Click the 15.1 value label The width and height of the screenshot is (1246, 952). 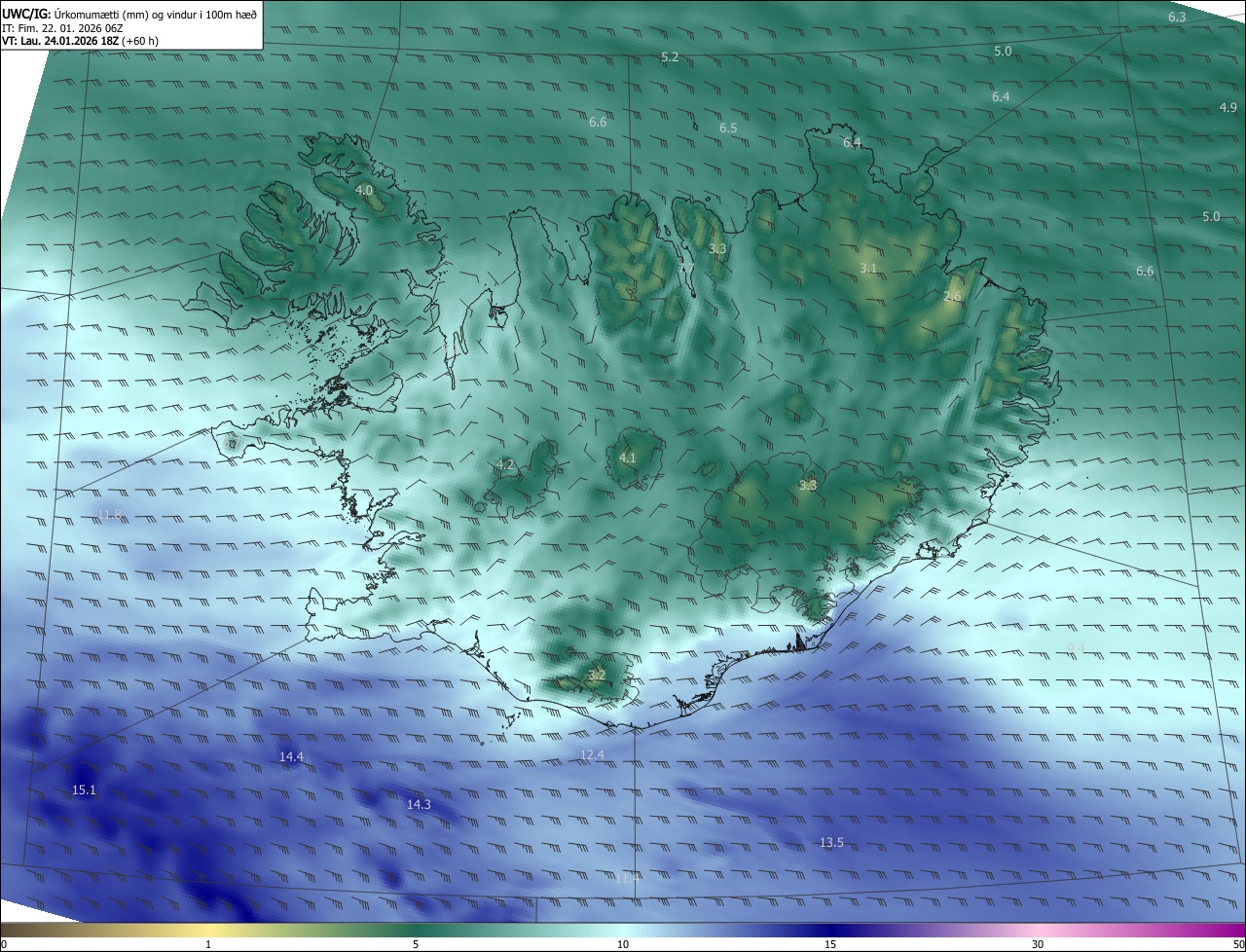point(85,789)
